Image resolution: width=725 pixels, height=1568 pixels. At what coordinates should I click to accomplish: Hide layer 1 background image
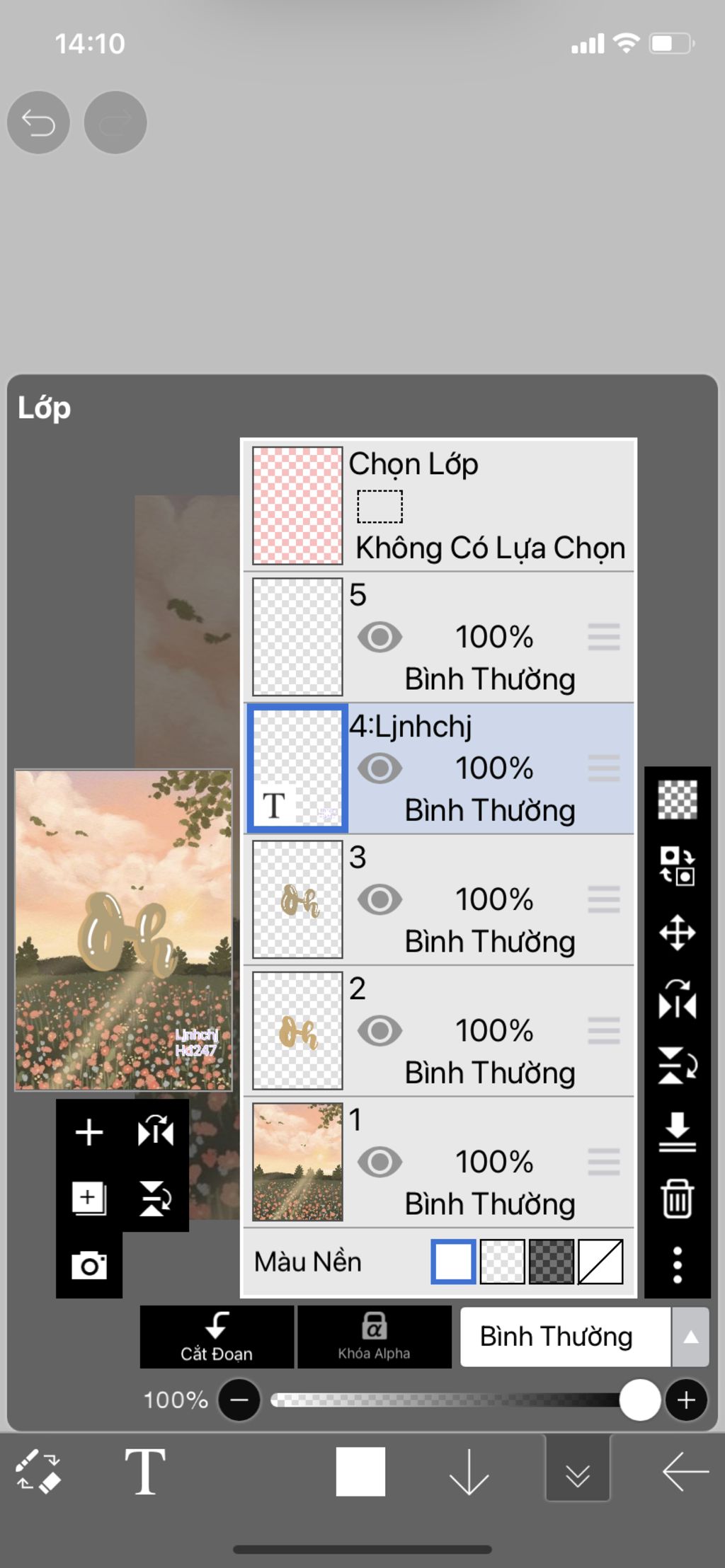[380, 1162]
